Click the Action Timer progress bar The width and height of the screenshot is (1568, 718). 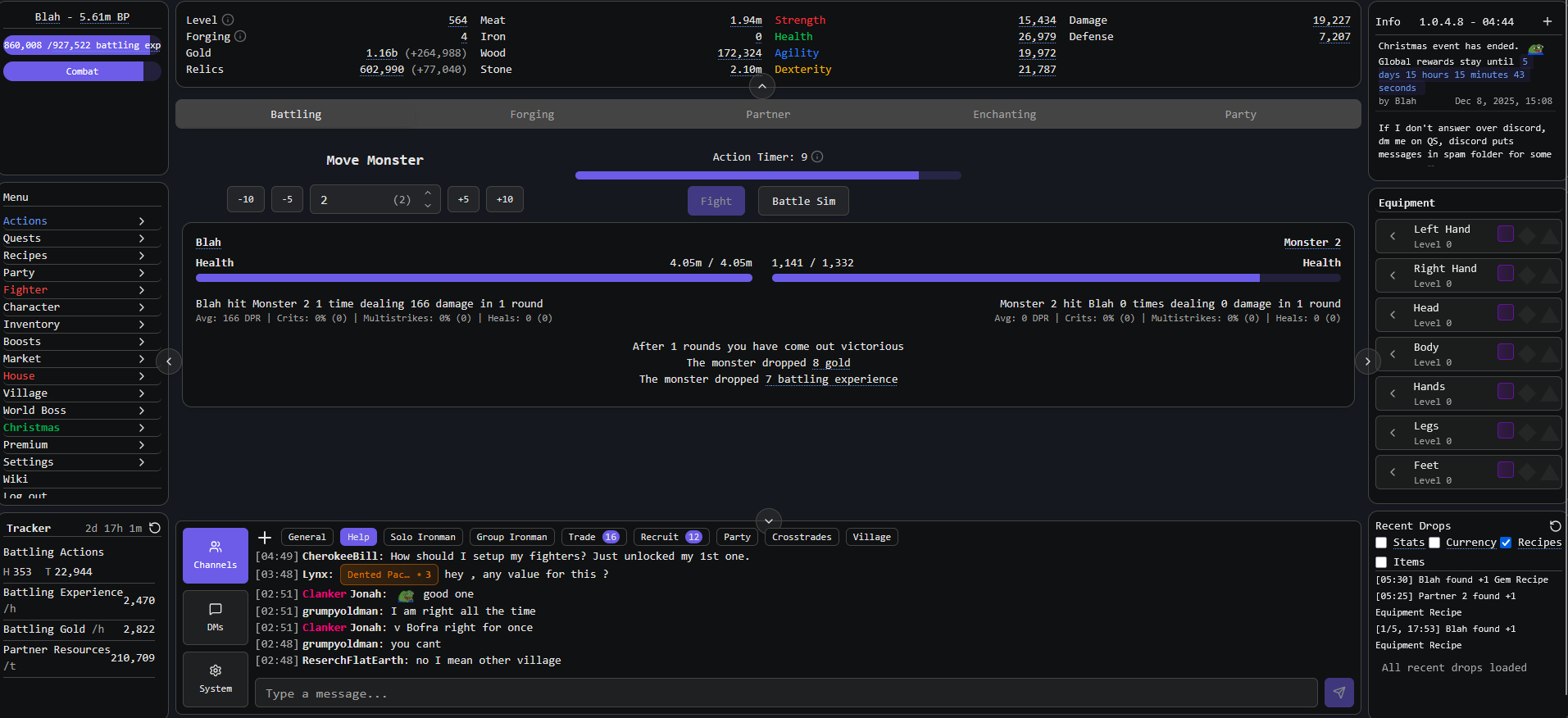[768, 175]
